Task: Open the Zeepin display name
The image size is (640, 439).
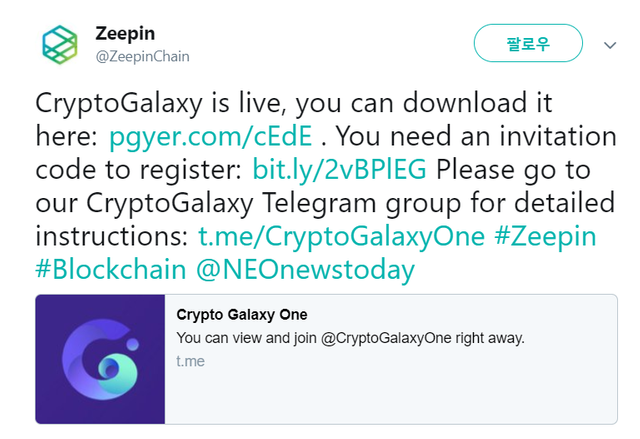Action: click(123, 33)
